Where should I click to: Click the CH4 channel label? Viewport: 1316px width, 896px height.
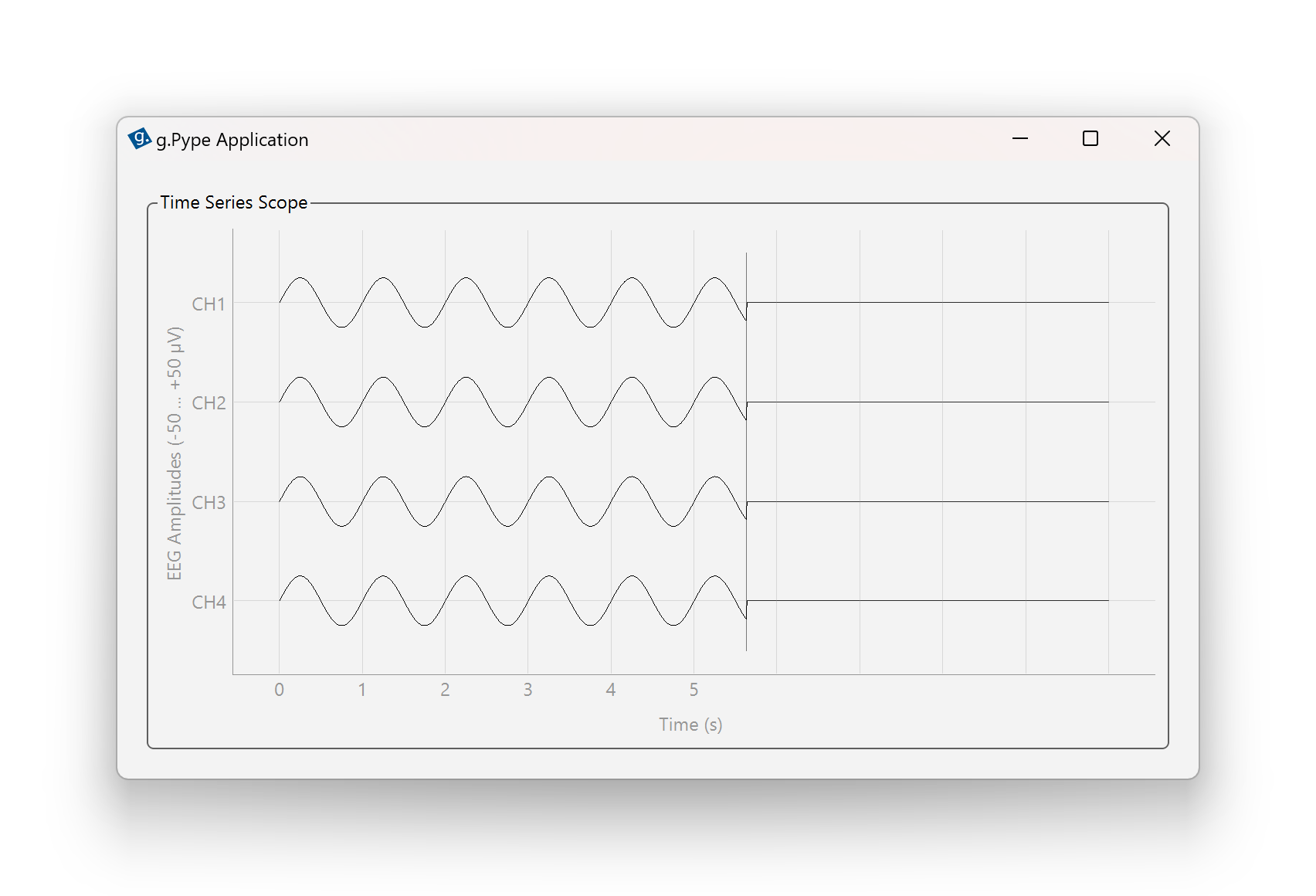[x=209, y=602]
